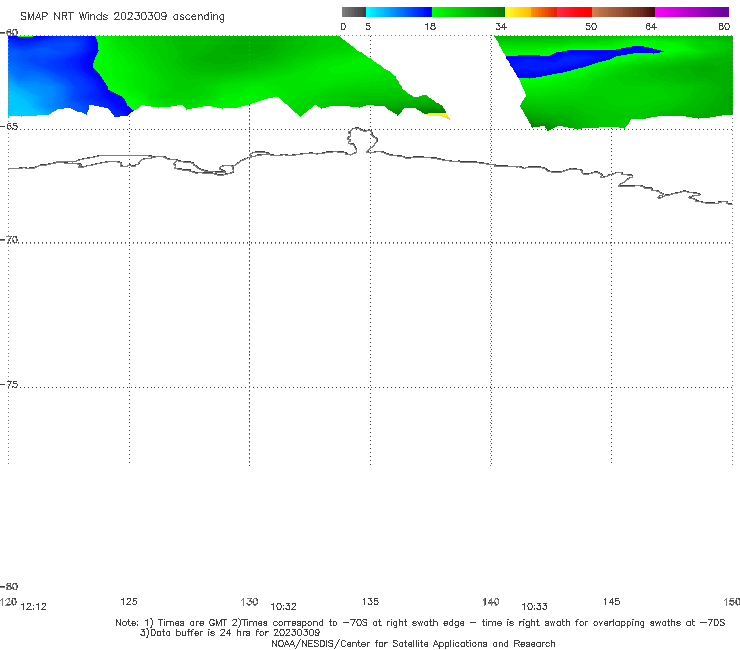Click the note line 'Times are GMT'
The image size is (740, 650).
point(194,623)
